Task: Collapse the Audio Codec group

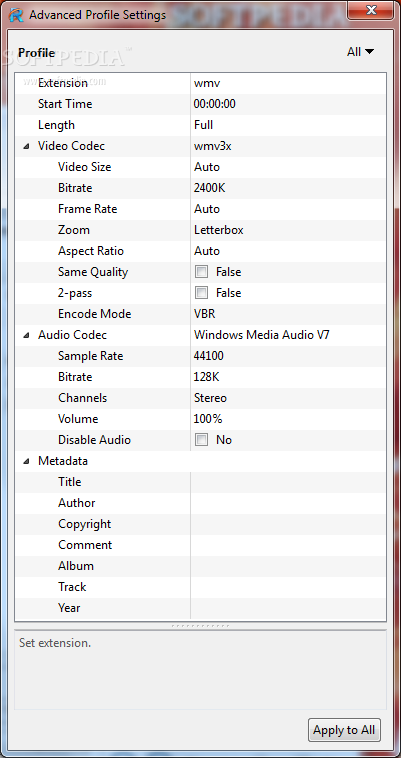Action: click(27, 335)
